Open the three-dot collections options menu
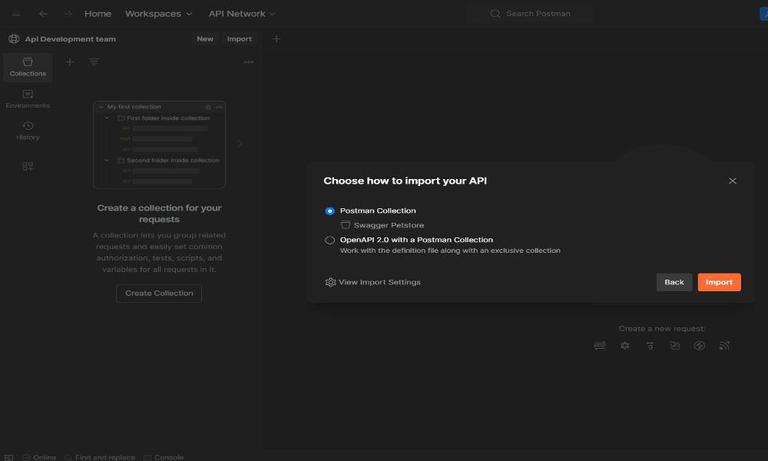This screenshot has height=461, width=768. [248, 62]
